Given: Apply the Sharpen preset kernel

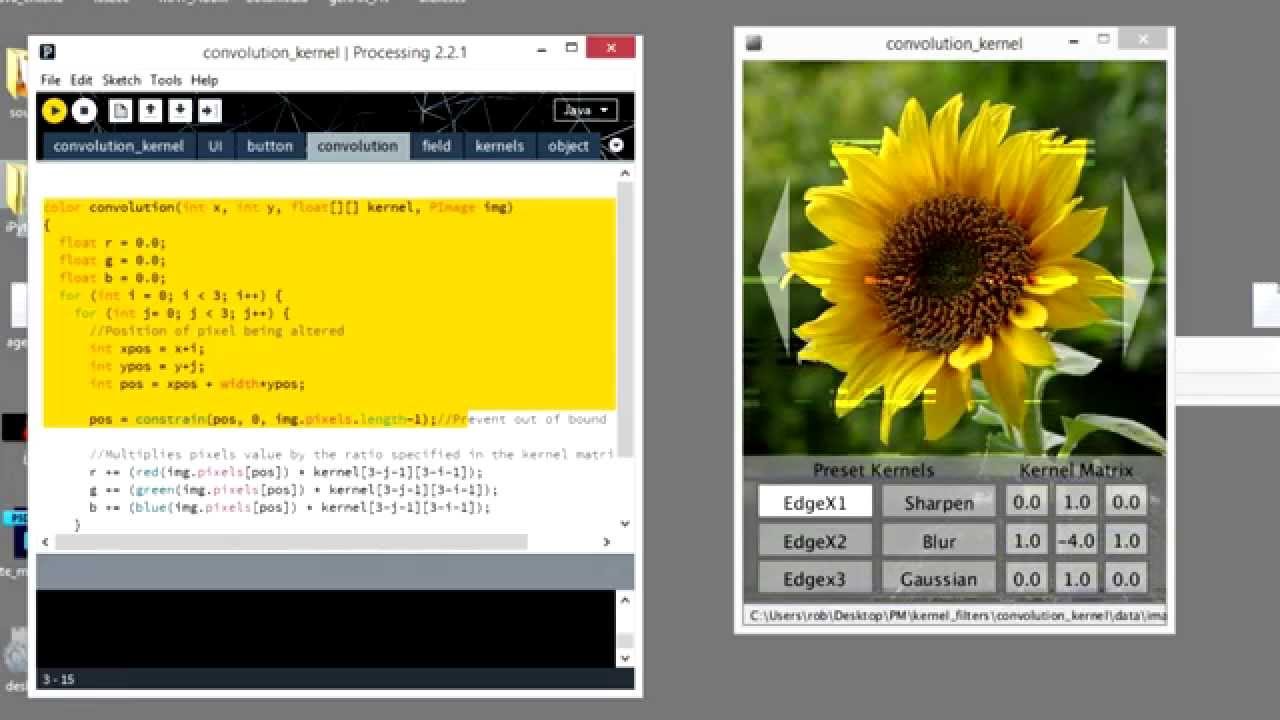Looking at the screenshot, I should point(939,502).
